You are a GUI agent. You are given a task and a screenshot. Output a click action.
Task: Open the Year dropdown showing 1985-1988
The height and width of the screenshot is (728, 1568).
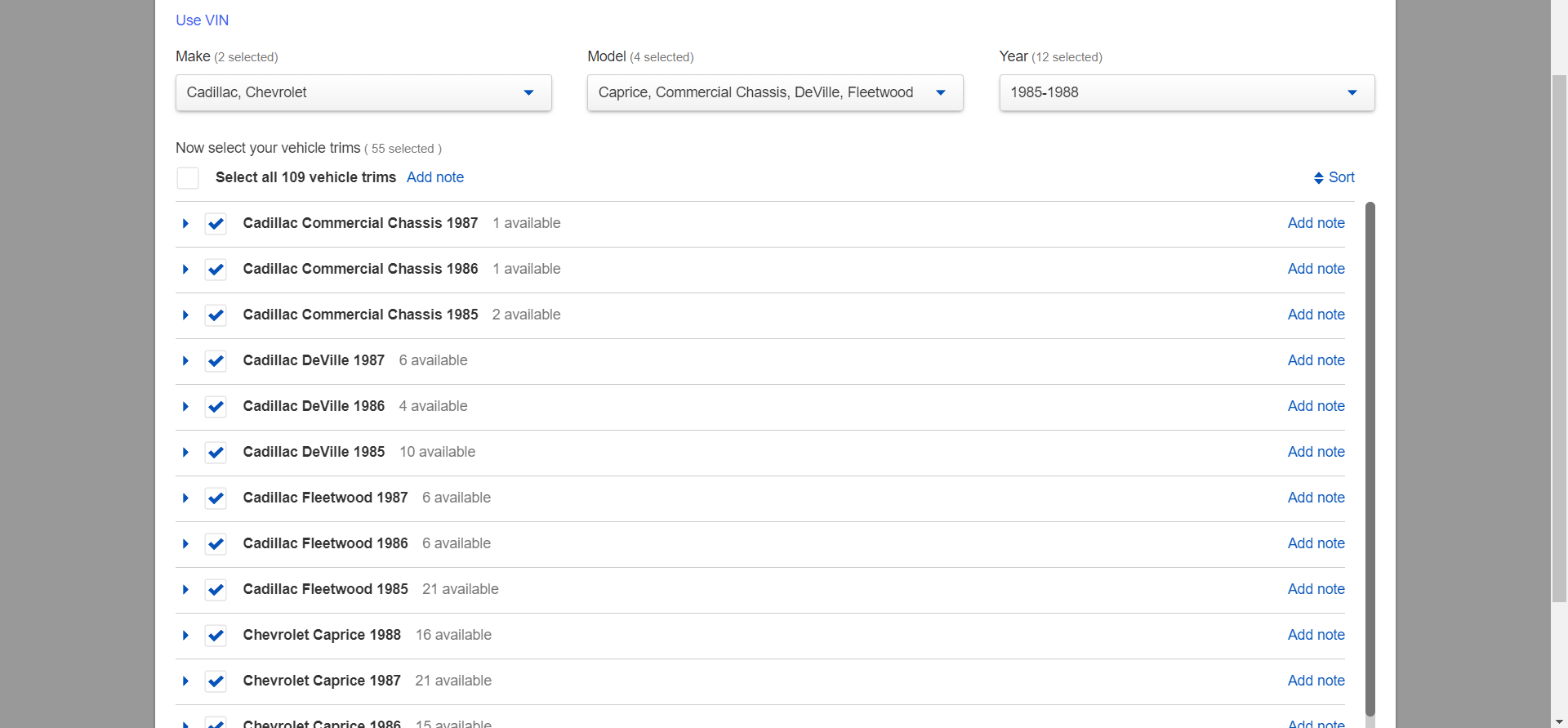pos(1187,93)
